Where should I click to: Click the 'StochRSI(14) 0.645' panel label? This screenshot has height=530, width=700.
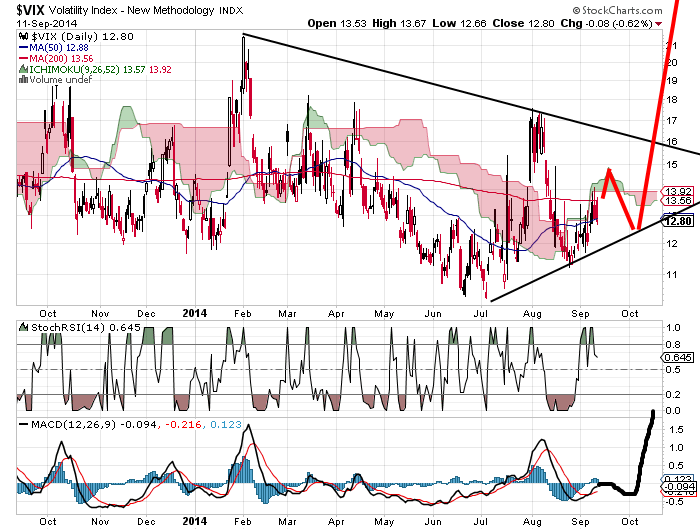click(x=86, y=327)
